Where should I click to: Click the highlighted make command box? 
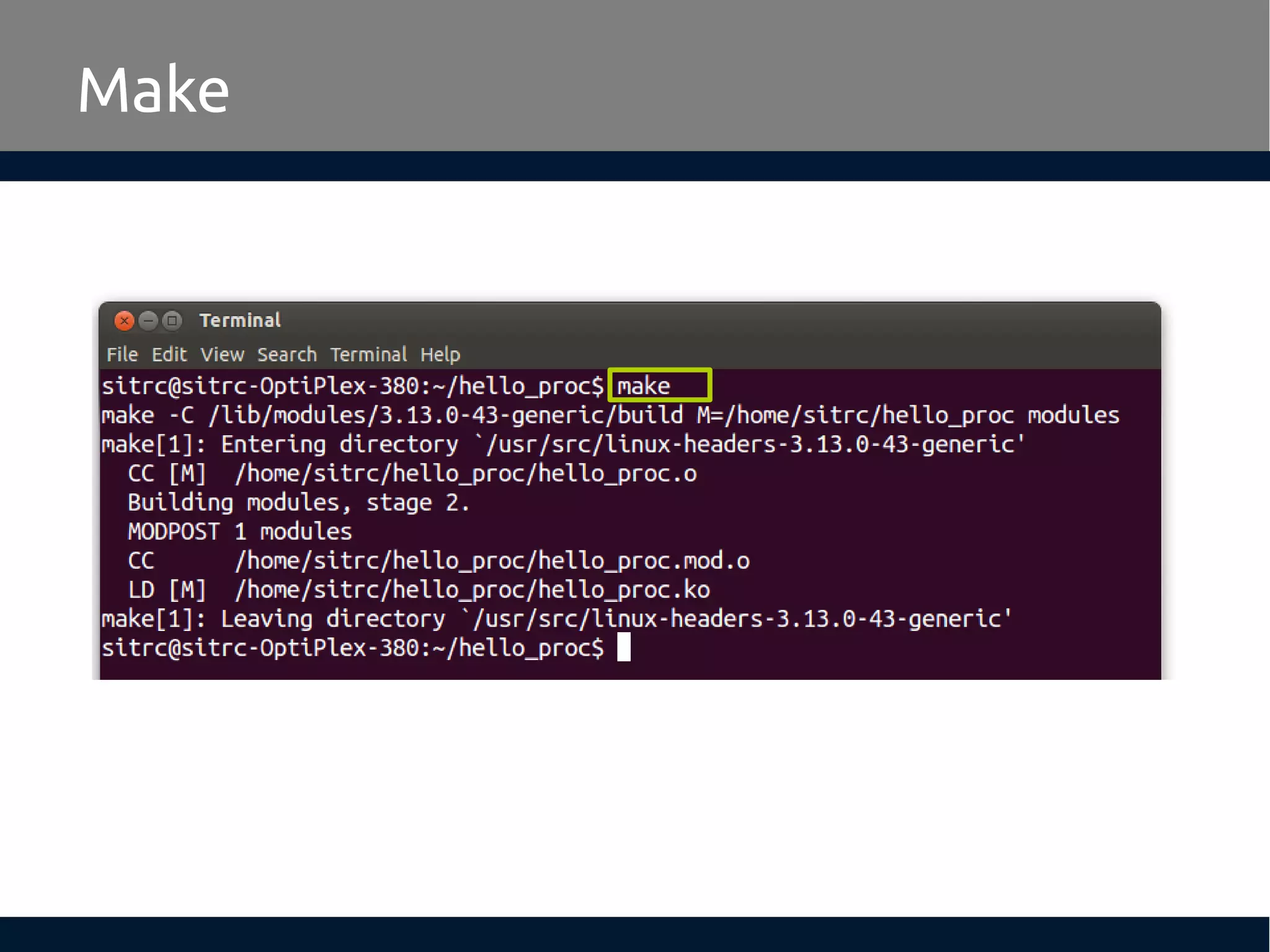659,386
